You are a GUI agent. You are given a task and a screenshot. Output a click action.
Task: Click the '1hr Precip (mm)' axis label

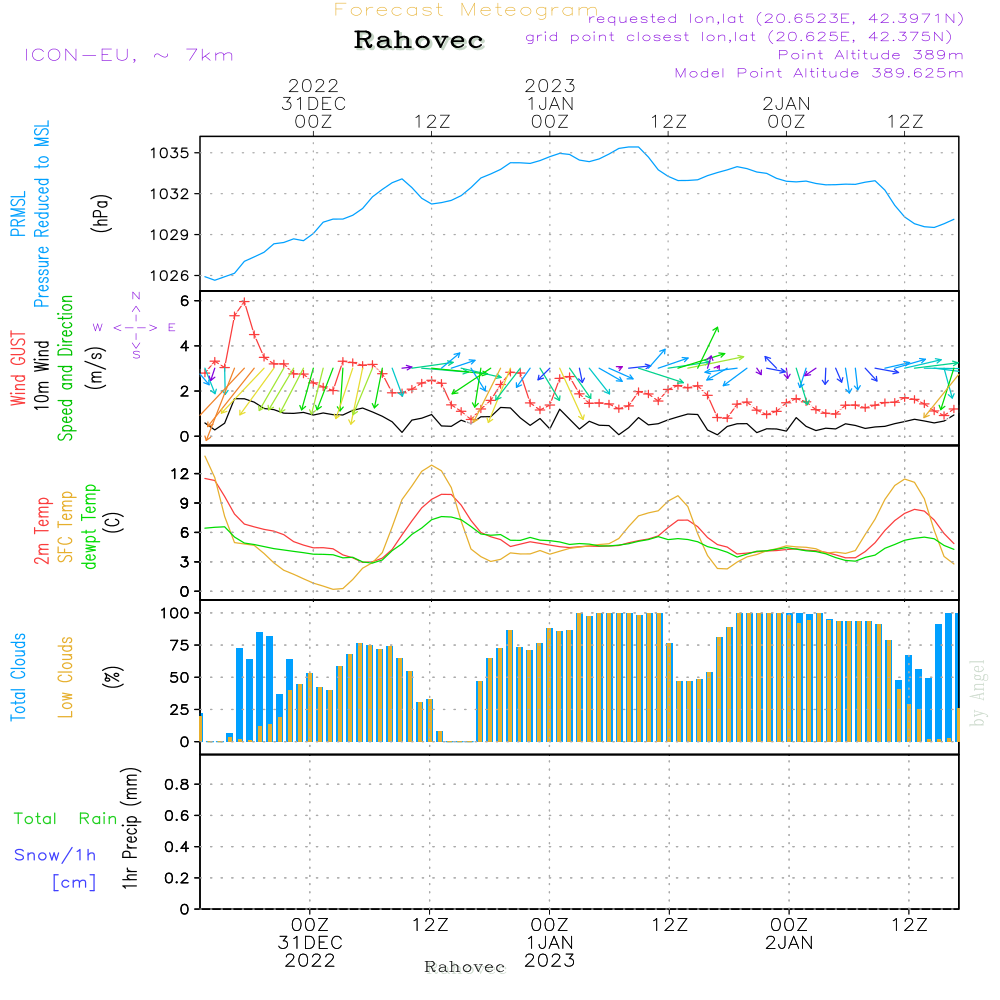pos(130,828)
